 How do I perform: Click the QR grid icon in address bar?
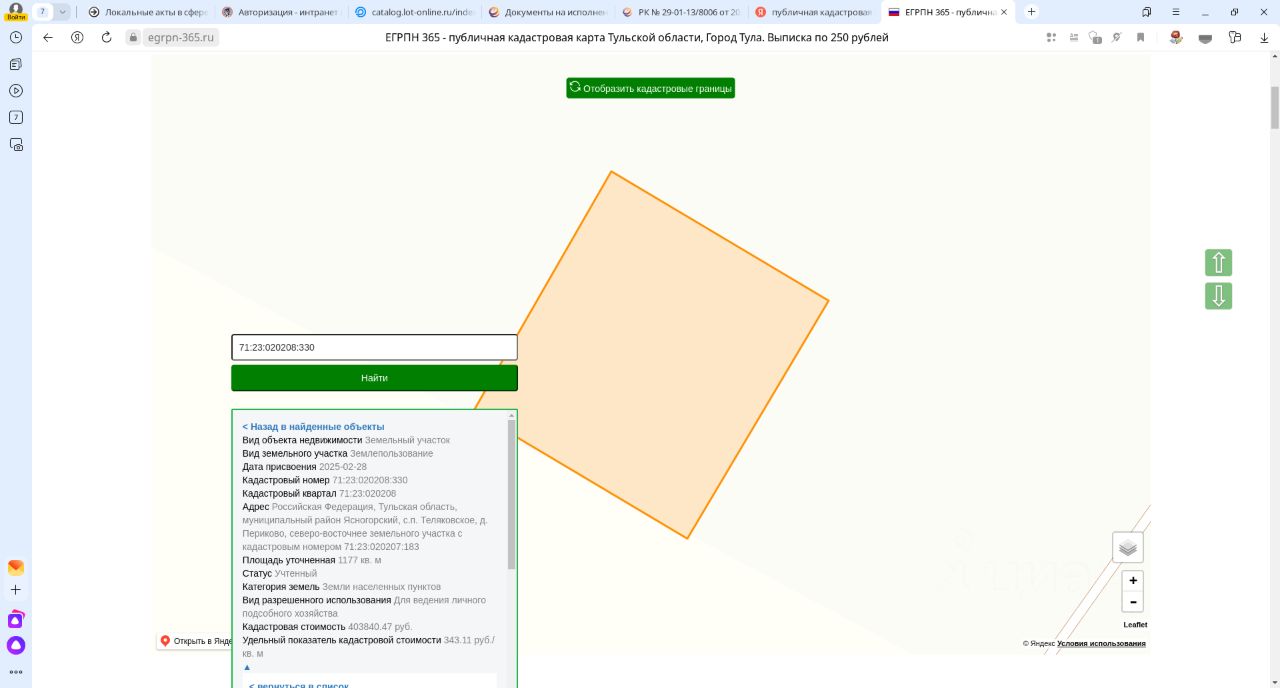[1051, 37]
